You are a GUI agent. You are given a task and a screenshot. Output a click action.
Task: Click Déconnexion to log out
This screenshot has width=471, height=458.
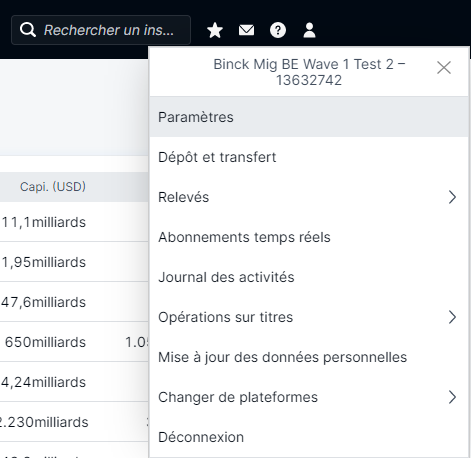click(309, 437)
